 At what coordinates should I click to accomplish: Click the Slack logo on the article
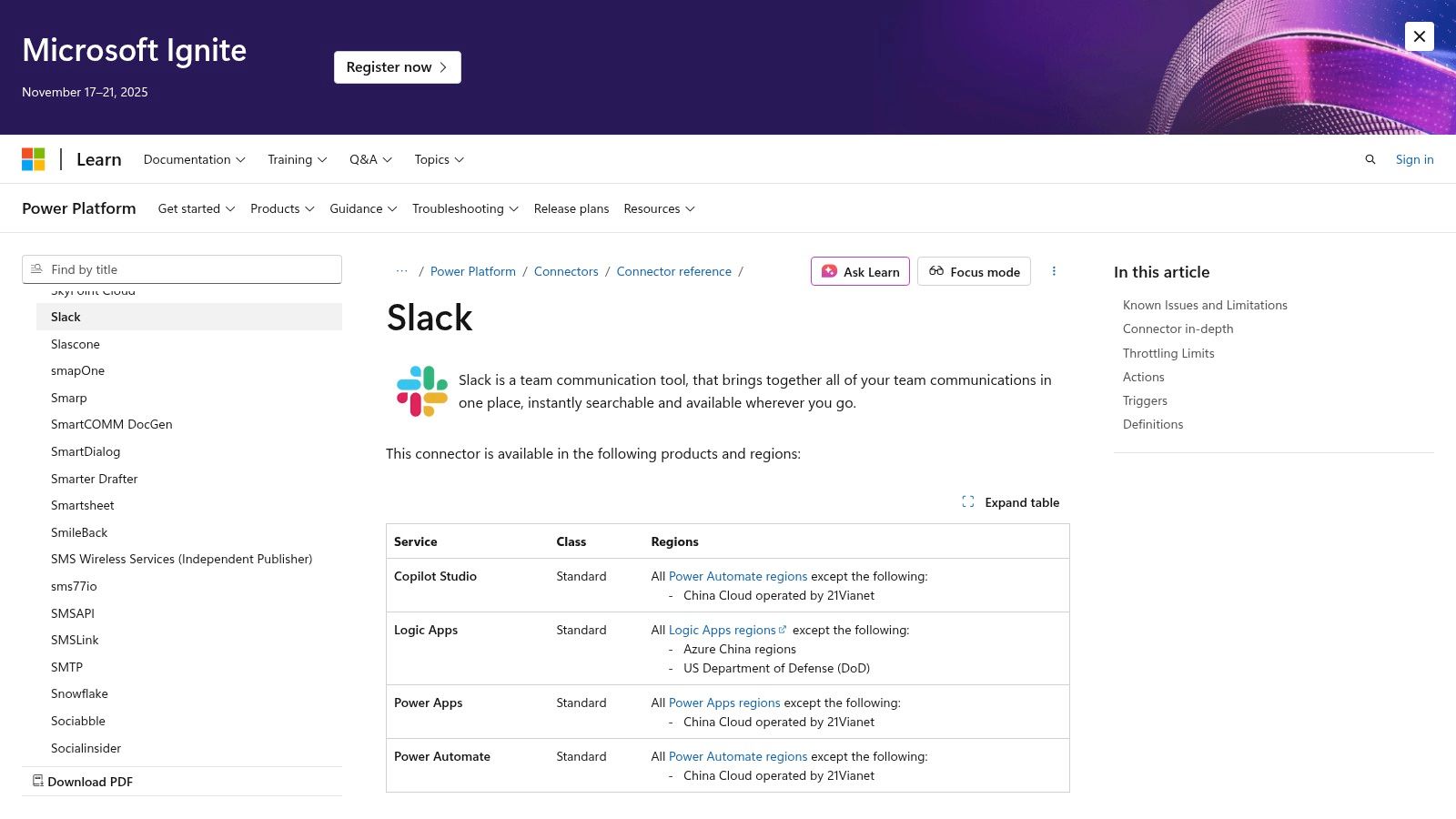(x=421, y=390)
